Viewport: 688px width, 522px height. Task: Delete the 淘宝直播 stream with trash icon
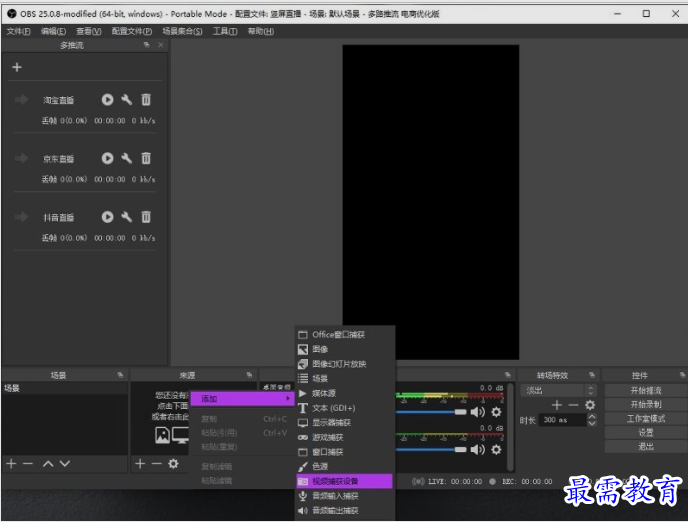tap(146, 100)
